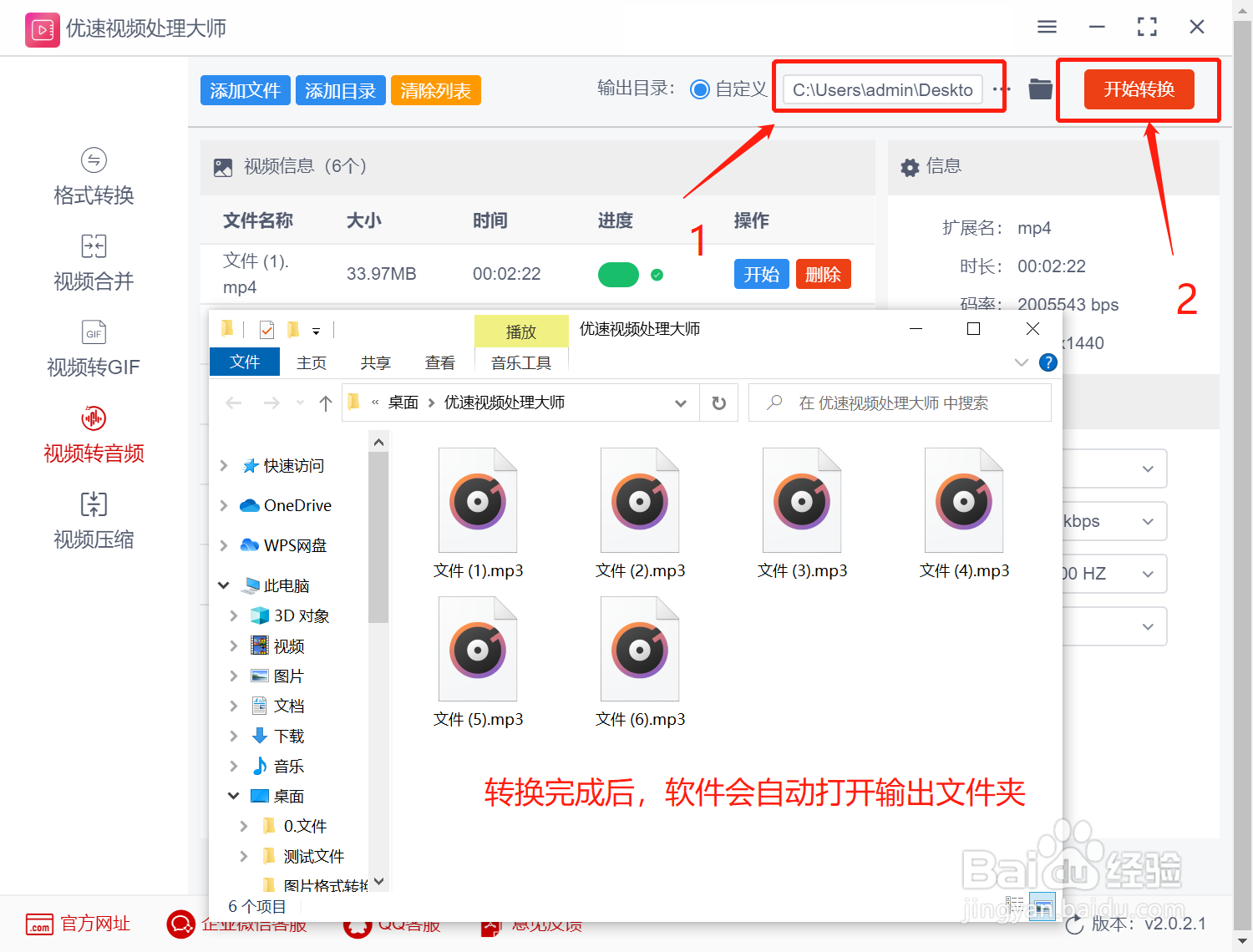
Task: Click 删除 for 文件 (1).mp4
Action: coord(824,274)
